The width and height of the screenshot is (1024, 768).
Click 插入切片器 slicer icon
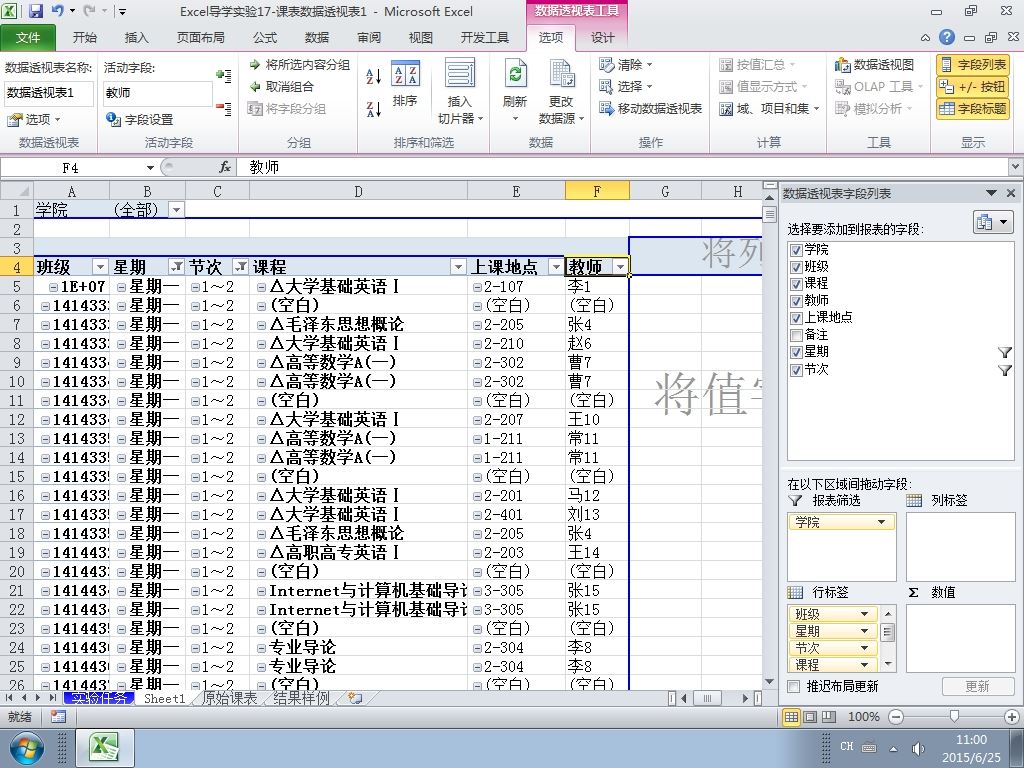[460, 91]
